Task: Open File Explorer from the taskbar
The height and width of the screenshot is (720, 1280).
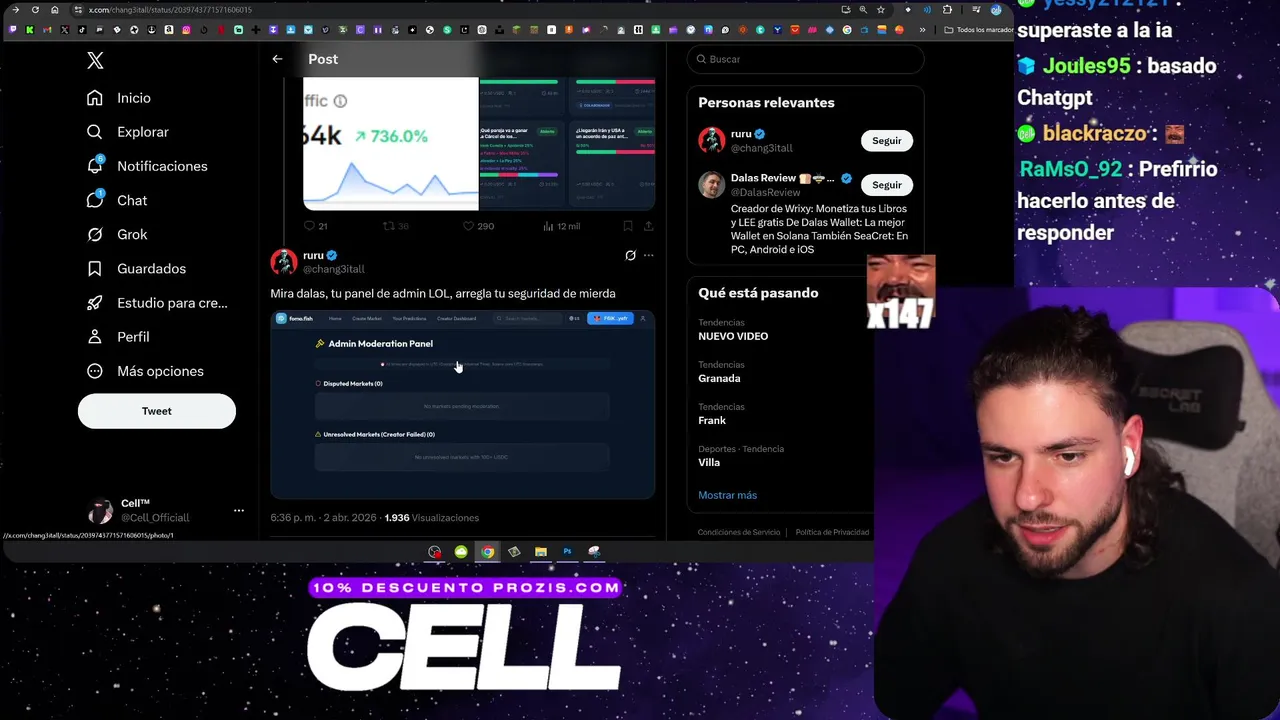Action: [x=540, y=552]
